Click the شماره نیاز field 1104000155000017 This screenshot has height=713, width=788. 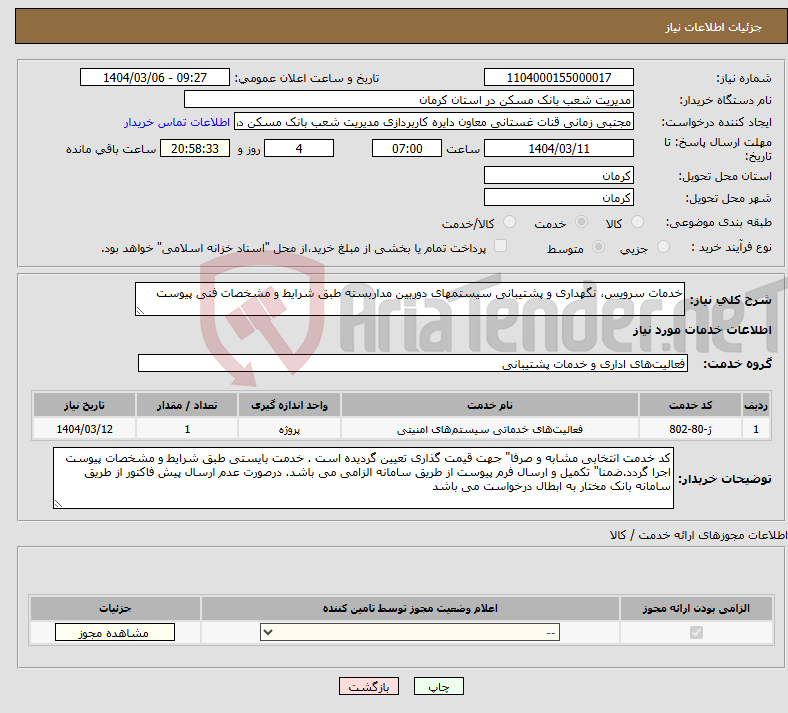point(558,77)
